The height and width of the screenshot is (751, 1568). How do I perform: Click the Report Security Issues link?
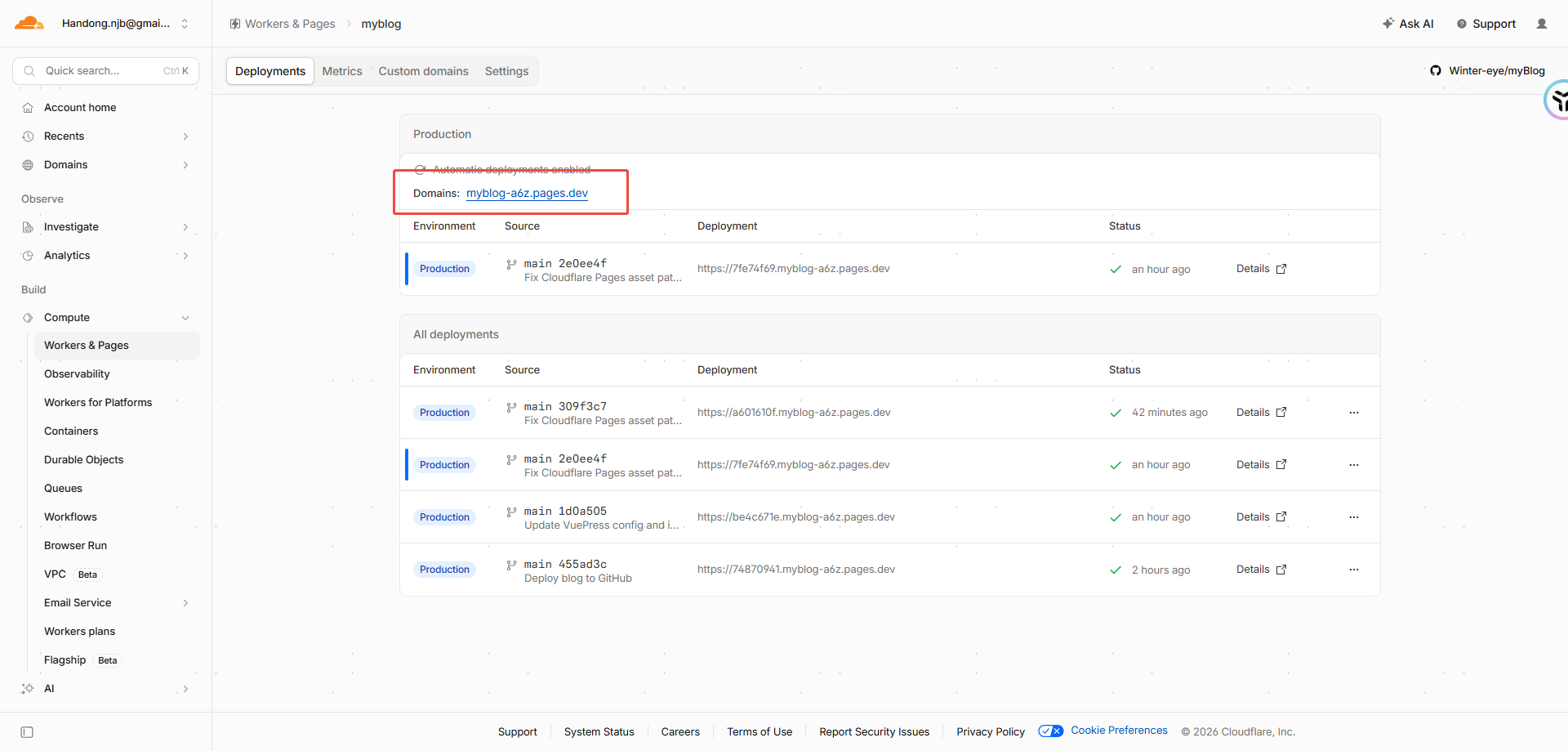point(875,732)
